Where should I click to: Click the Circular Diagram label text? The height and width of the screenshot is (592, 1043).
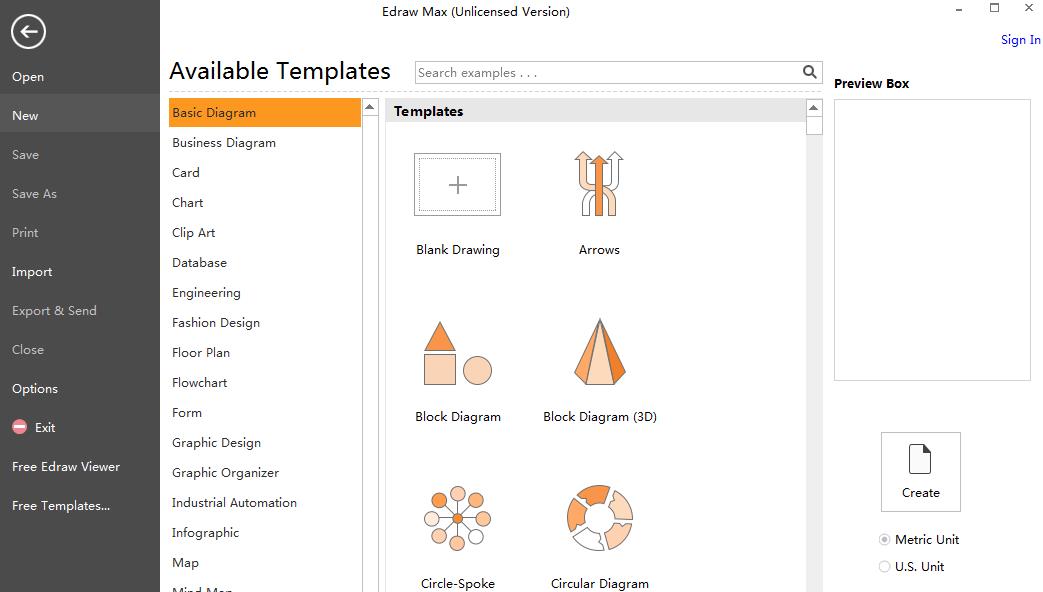point(599,583)
